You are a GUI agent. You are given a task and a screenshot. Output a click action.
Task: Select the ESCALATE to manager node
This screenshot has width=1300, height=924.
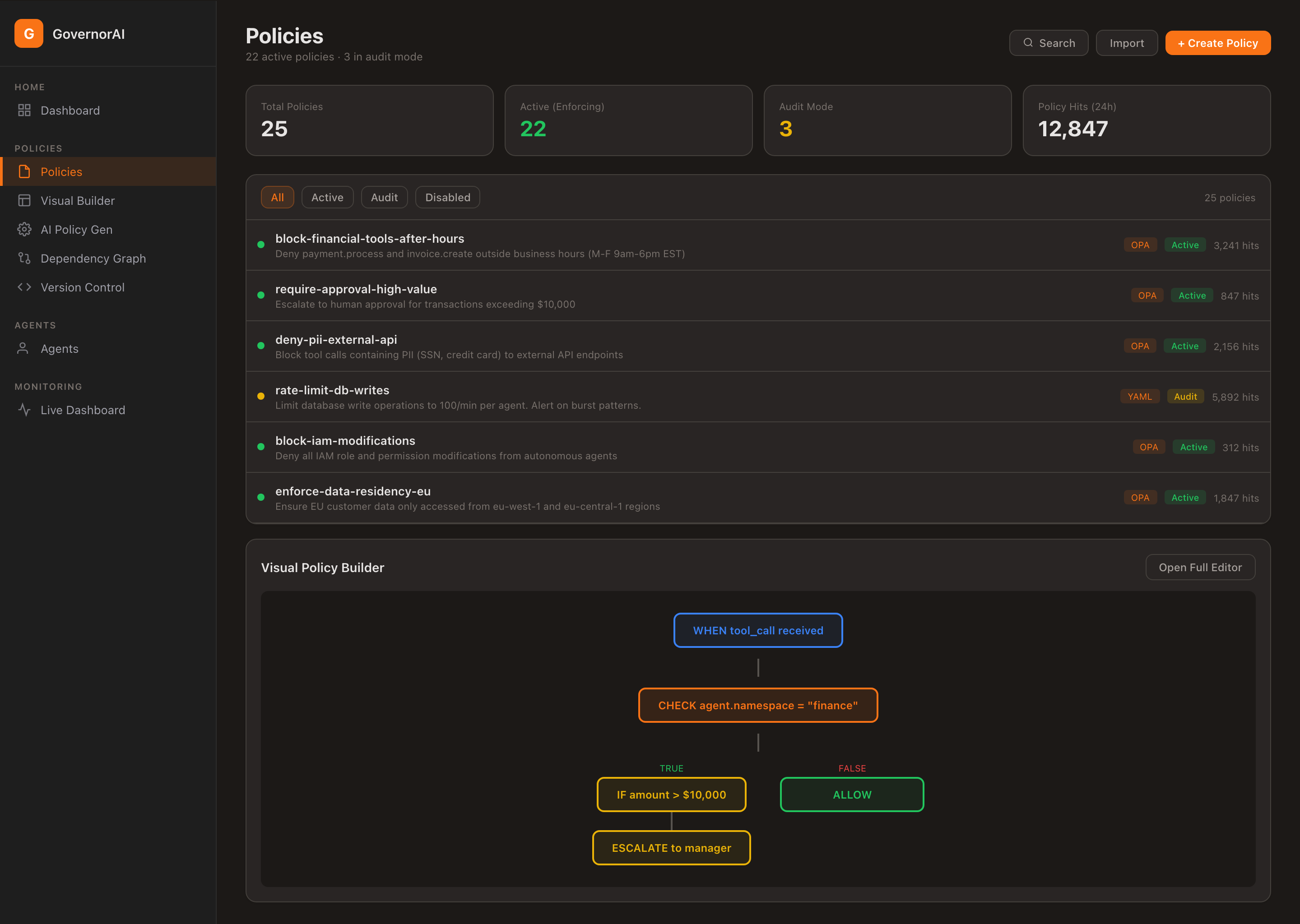pyautogui.click(x=671, y=848)
